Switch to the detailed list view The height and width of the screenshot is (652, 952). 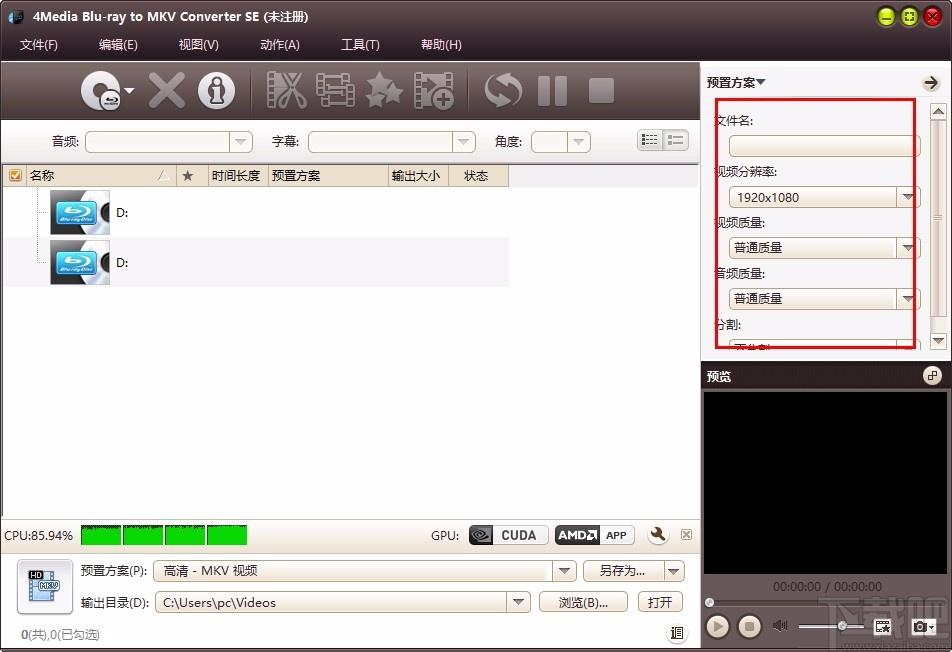650,140
